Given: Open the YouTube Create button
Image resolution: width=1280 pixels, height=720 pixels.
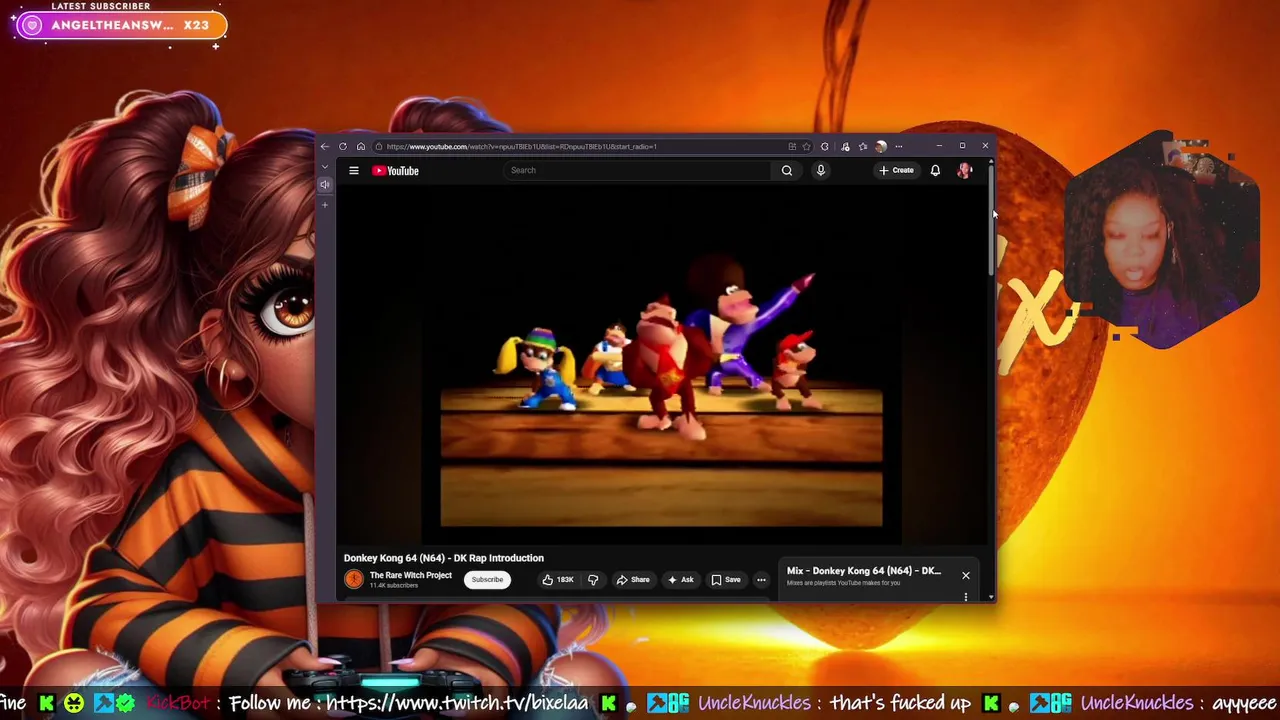Looking at the screenshot, I should click(897, 170).
